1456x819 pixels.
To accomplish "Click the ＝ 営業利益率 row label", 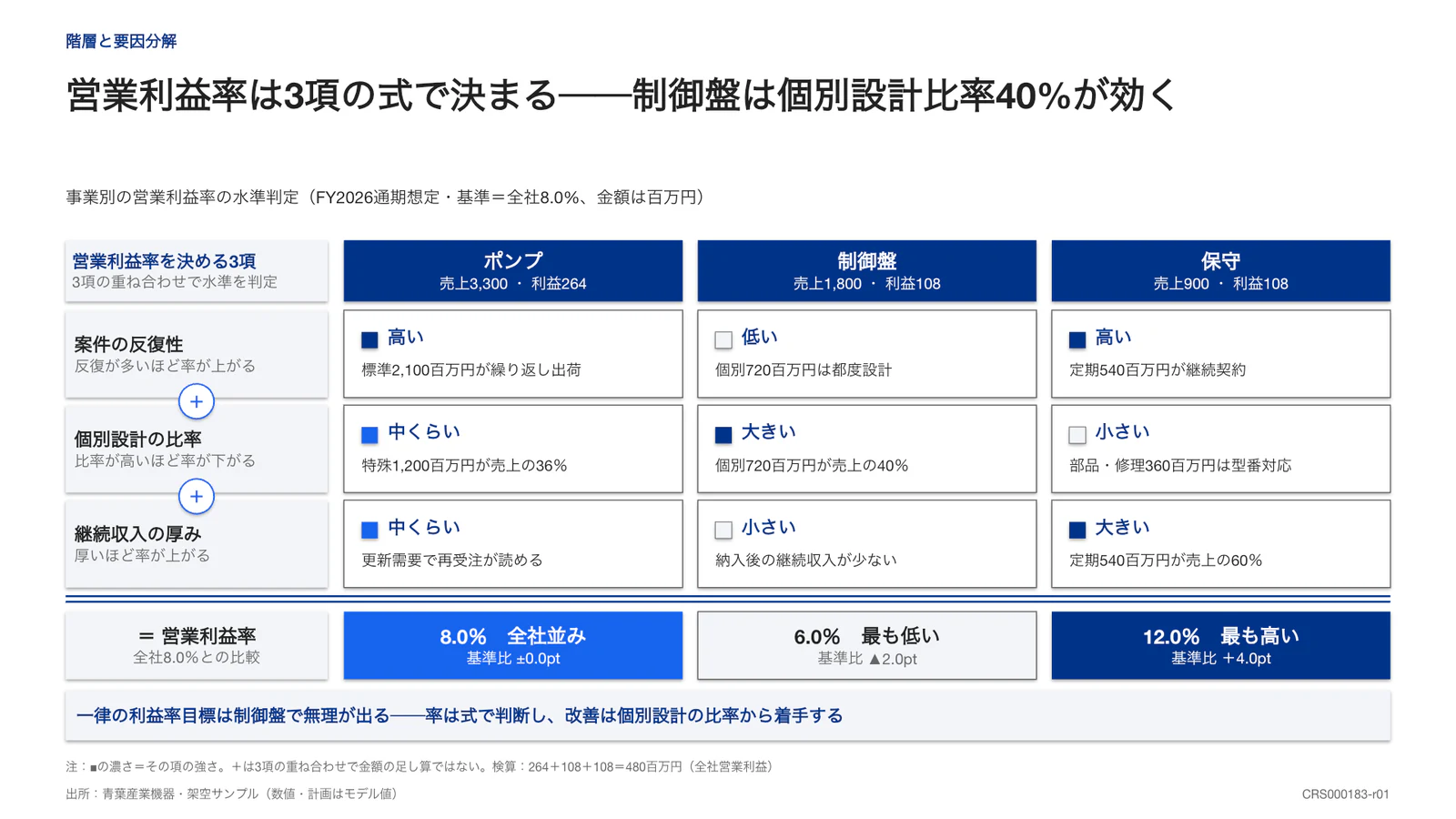I will tap(197, 645).
